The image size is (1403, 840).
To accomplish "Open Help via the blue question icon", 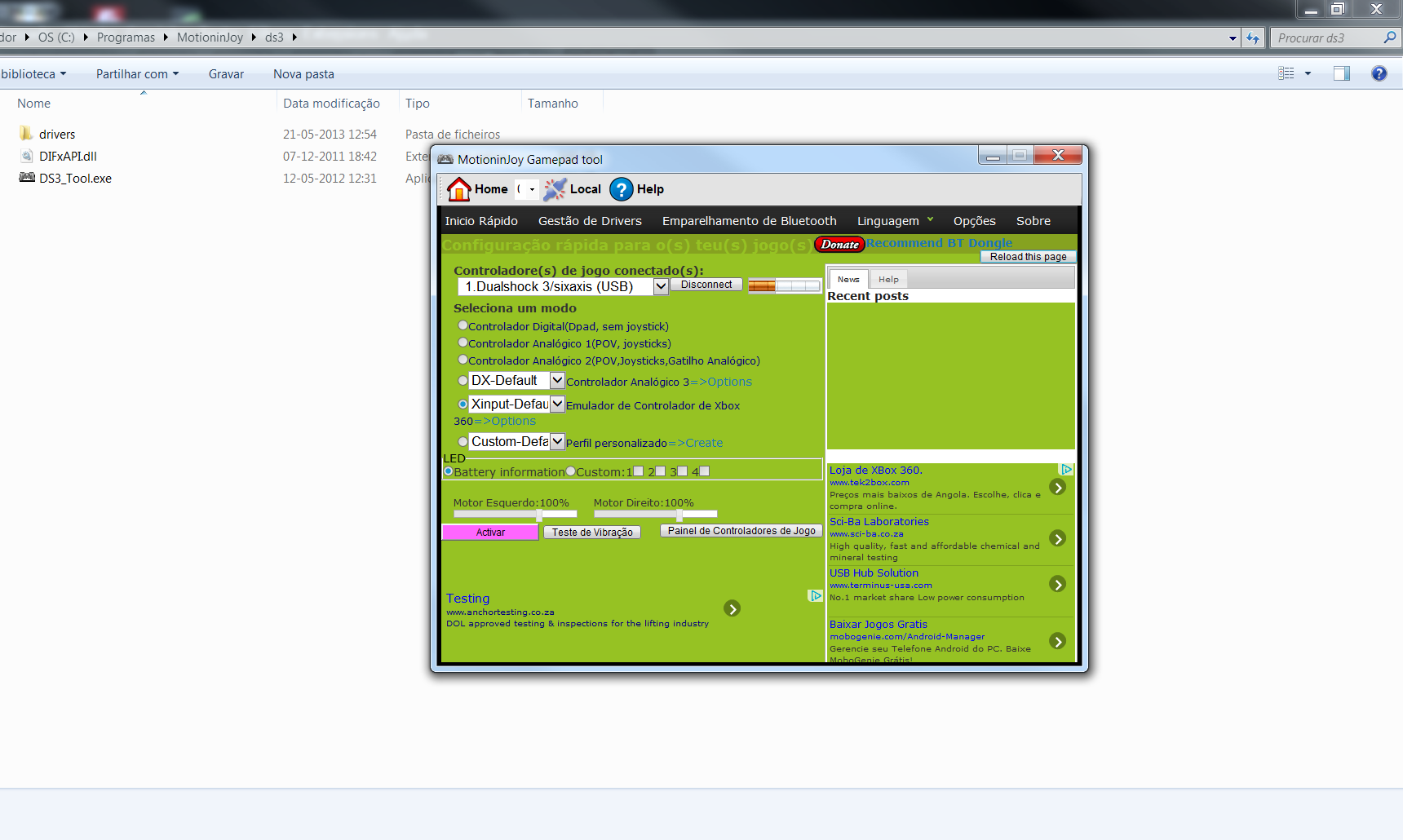I will click(x=621, y=189).
